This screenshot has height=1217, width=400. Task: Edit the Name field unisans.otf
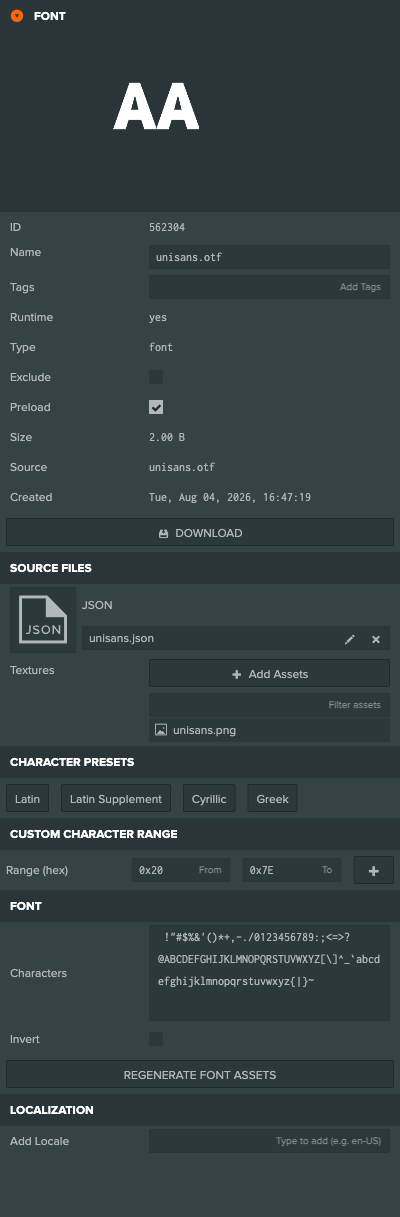[x=269, y=257]
